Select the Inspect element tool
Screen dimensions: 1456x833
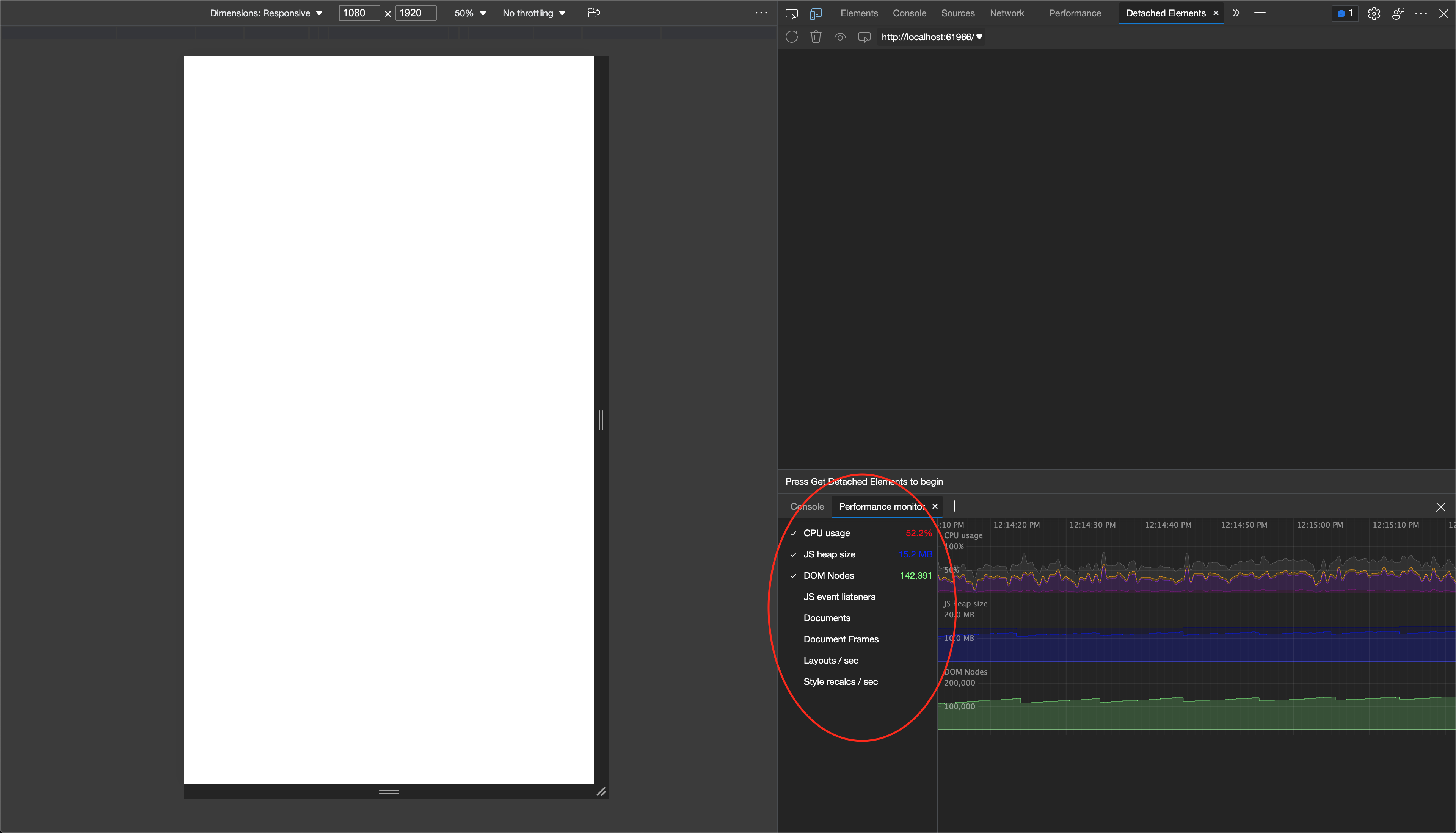[792, 13]
